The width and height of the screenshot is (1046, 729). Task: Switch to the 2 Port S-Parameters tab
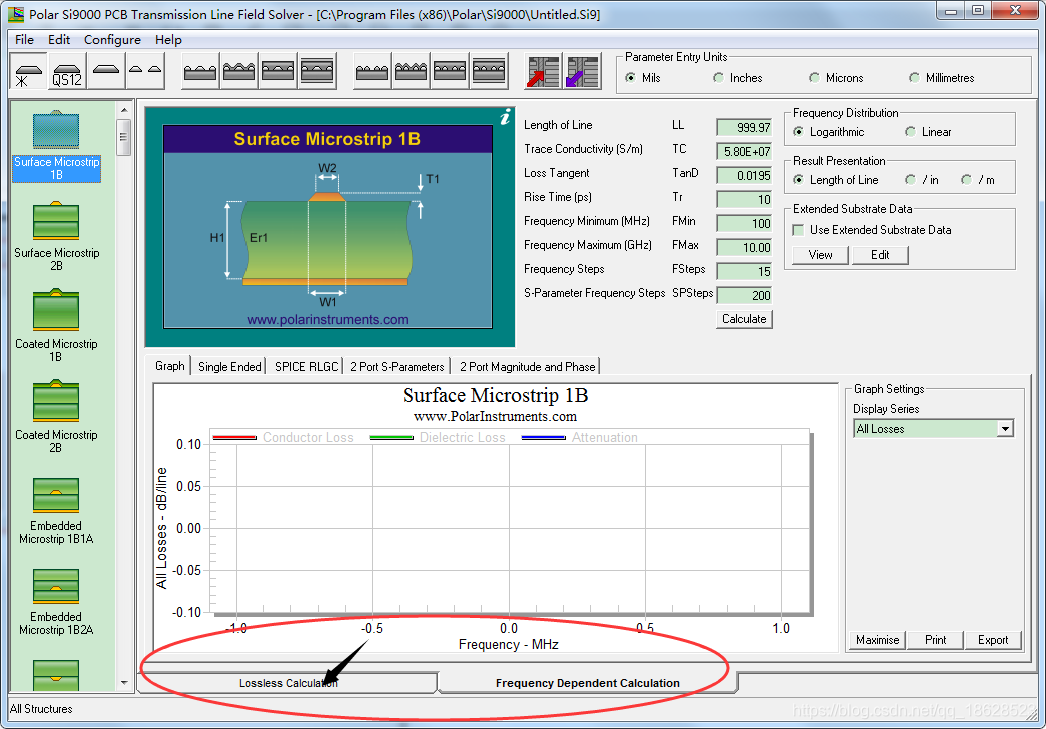pos(397,367)
